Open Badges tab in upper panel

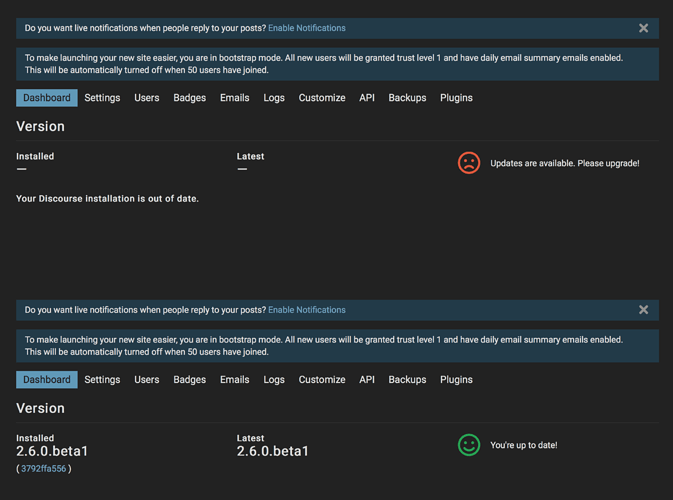point(190,98)
